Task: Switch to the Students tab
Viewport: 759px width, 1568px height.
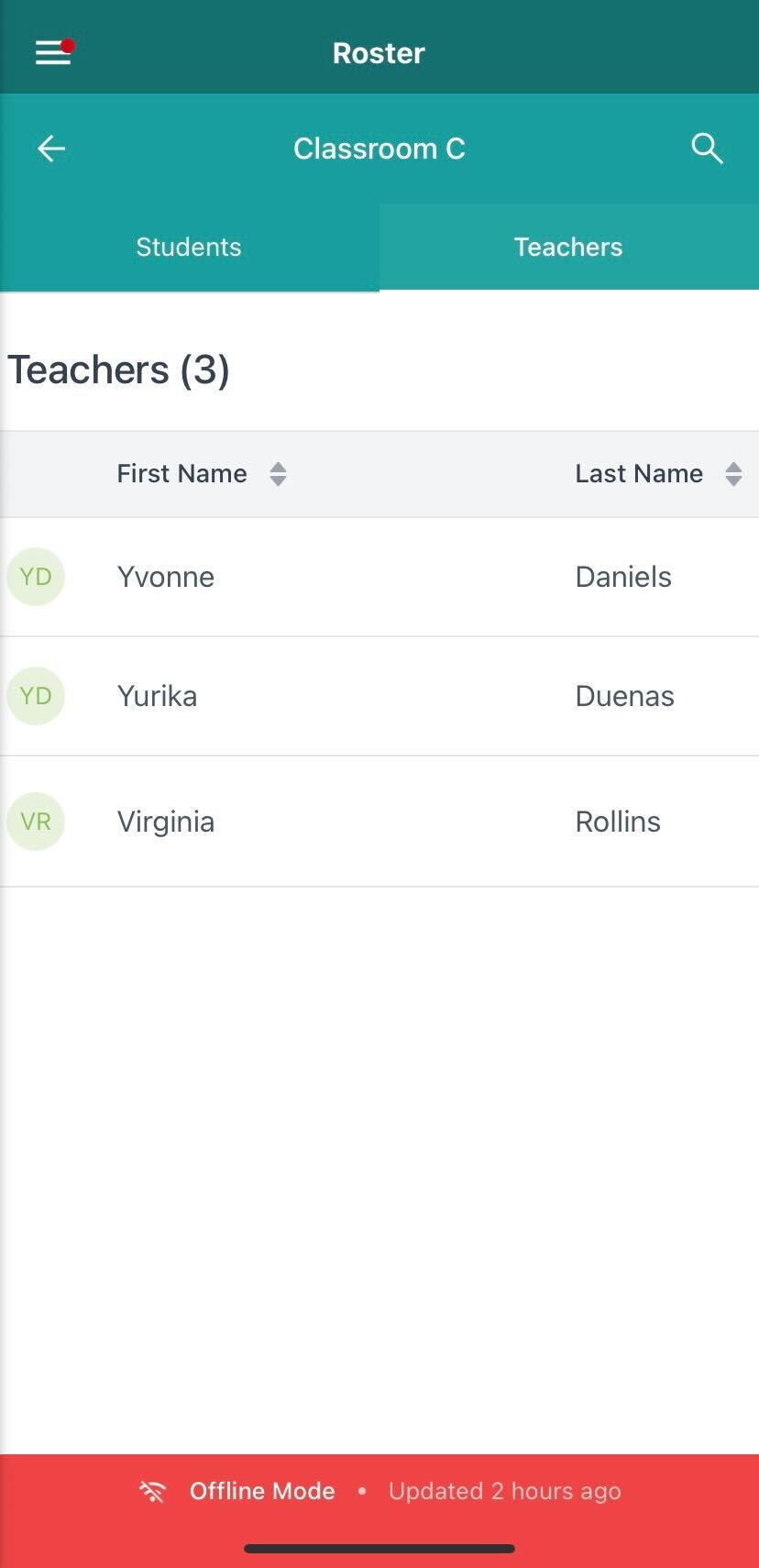Action: point(189,247)
